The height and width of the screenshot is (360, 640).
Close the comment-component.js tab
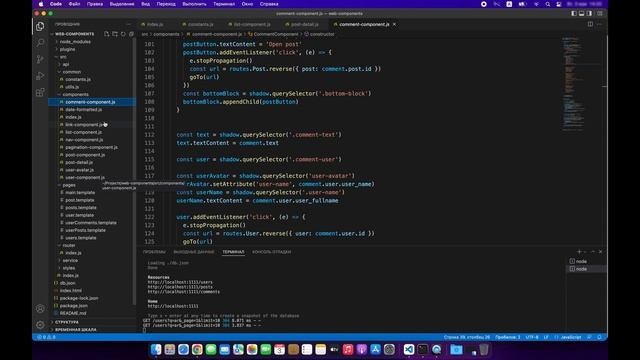click(394, 24)
